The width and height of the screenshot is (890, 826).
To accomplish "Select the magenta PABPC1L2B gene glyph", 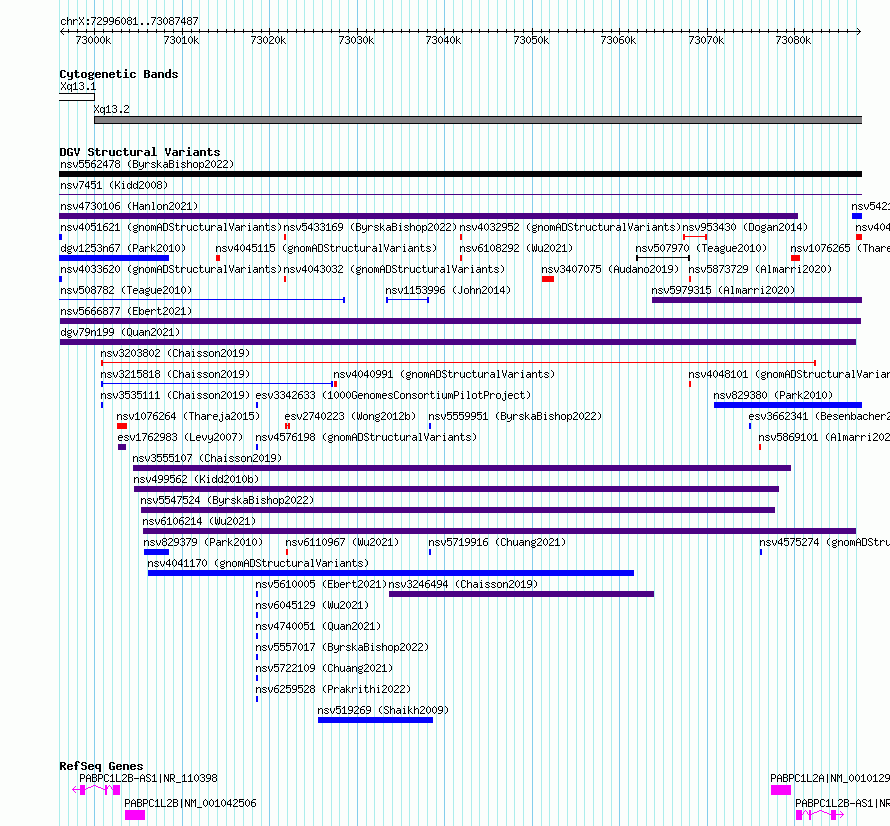I will (135, 815).
